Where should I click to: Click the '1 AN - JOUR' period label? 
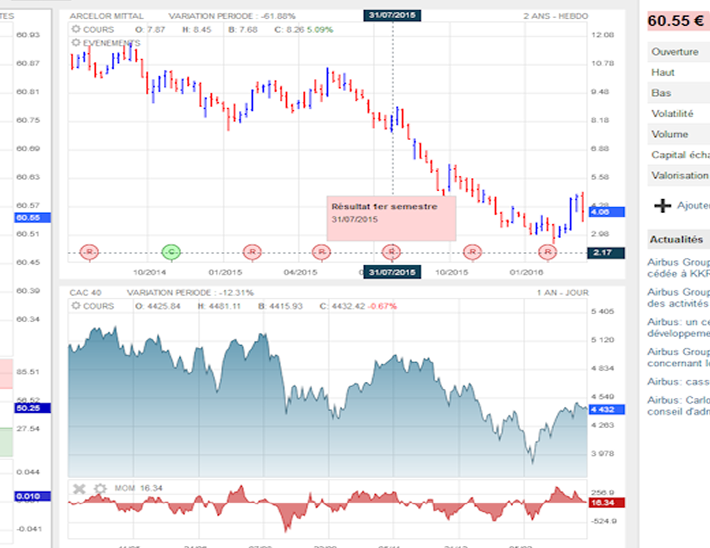click(562, 293)
